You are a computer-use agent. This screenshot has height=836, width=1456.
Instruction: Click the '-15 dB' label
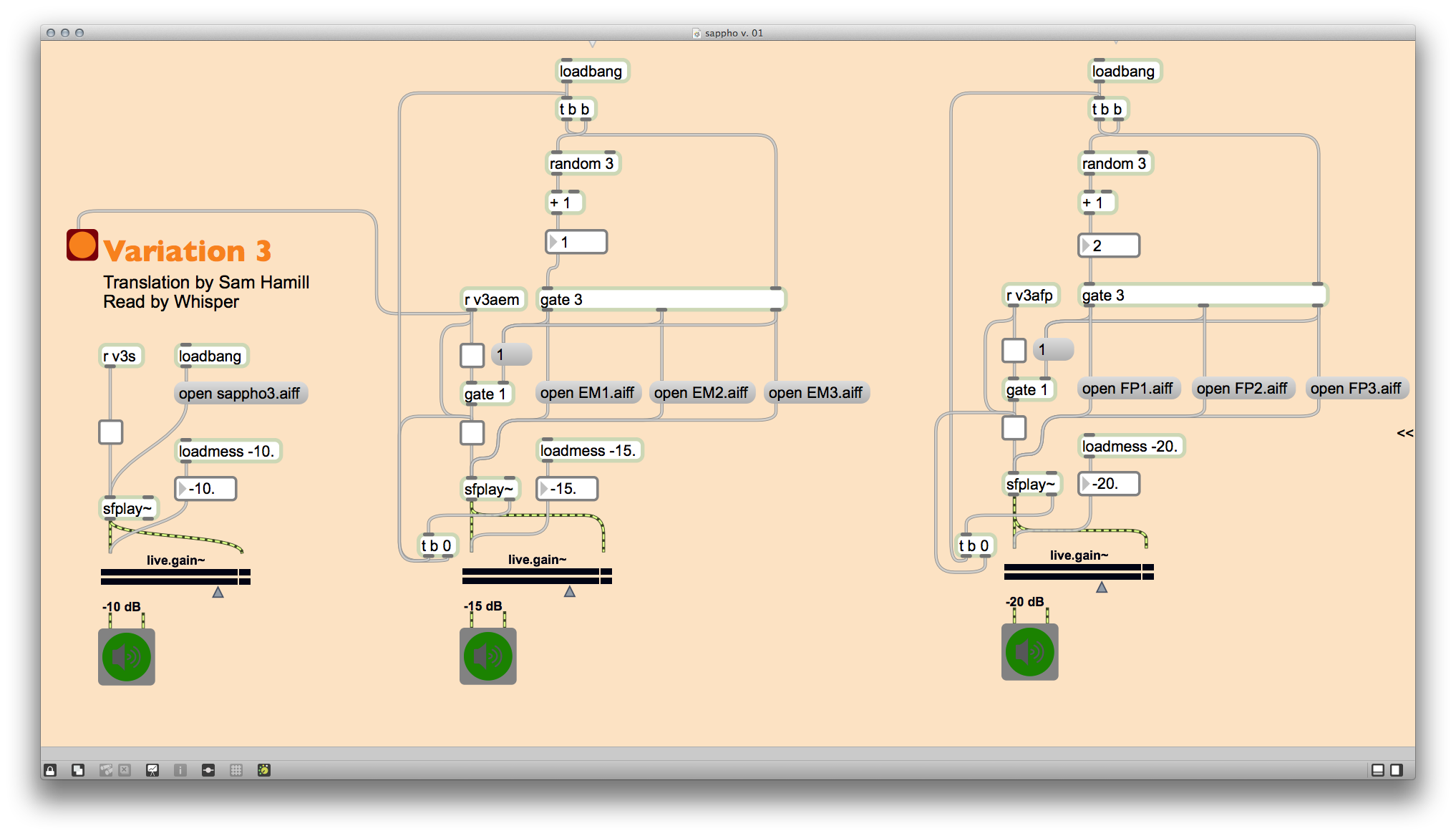[x=483, y=606]
